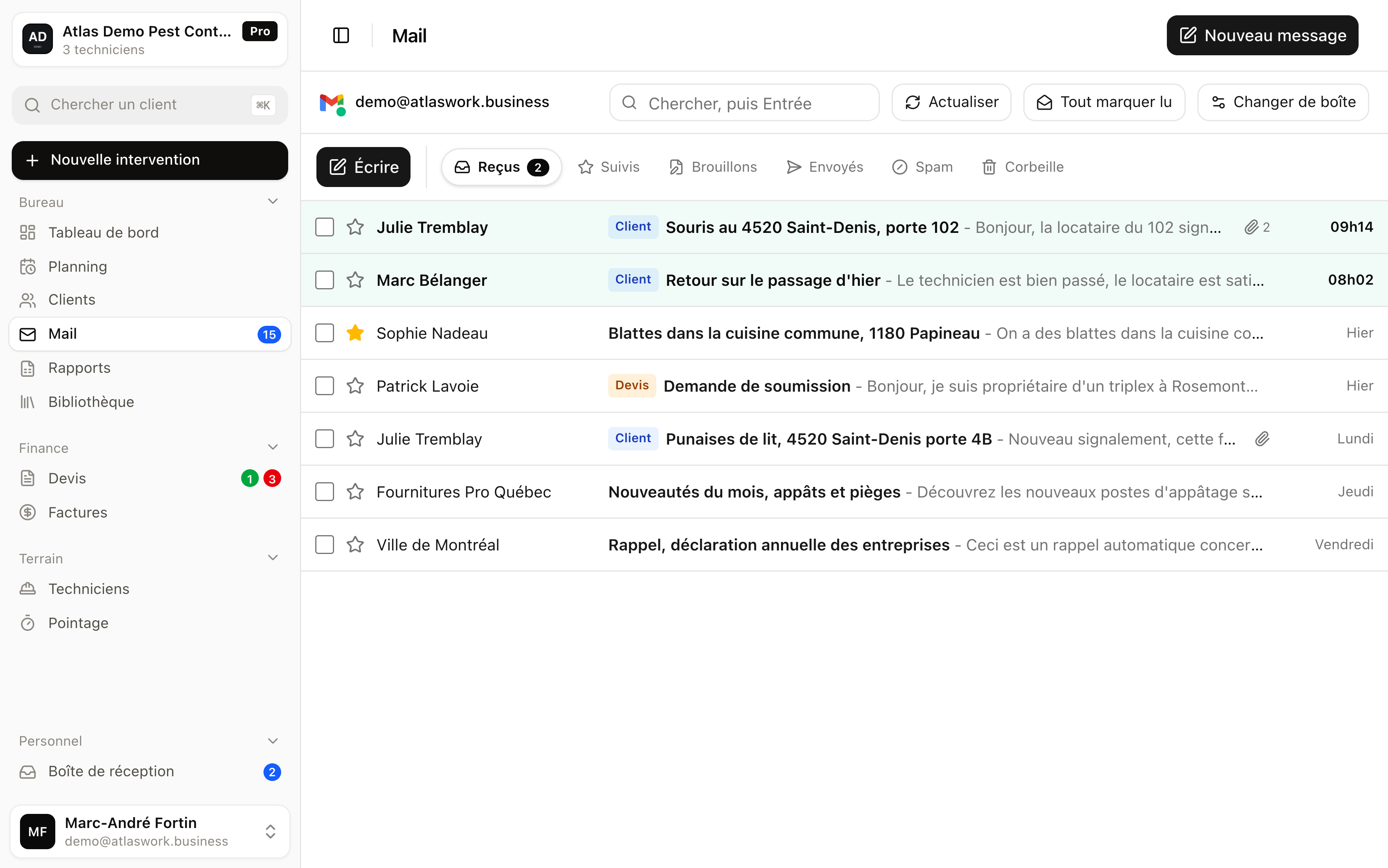Click attachment paperclip on Souris email
Screen dimensions: 1388x868
[1252, 227]
